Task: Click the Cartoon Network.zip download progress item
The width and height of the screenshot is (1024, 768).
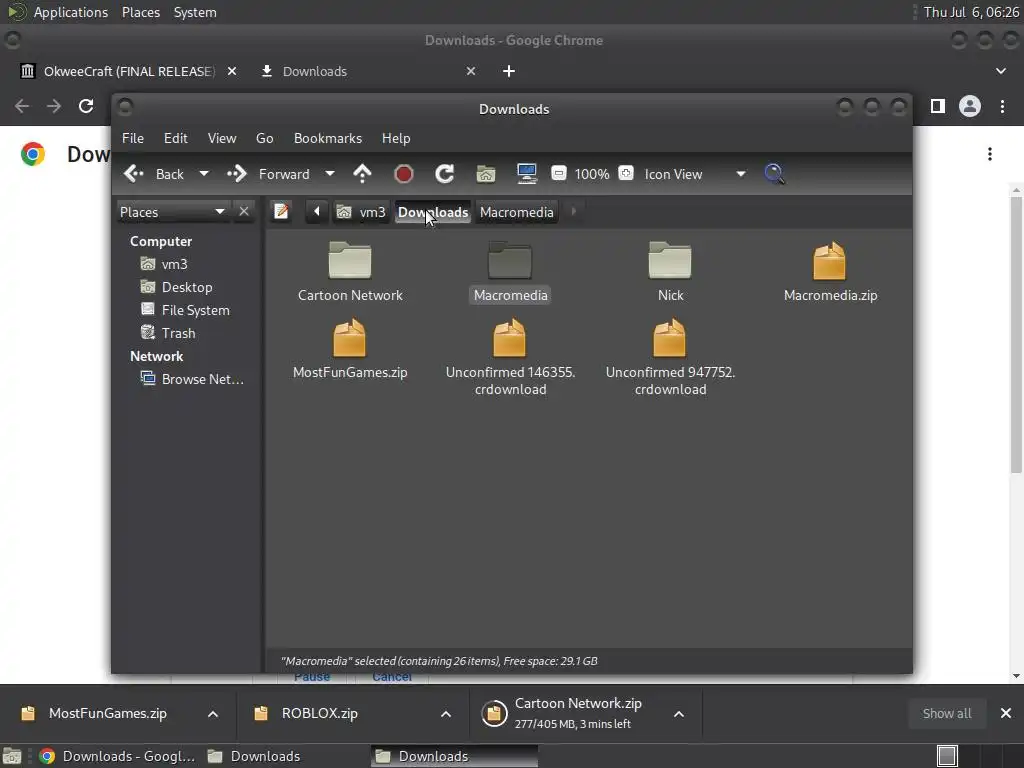Action: click(570, 713)
